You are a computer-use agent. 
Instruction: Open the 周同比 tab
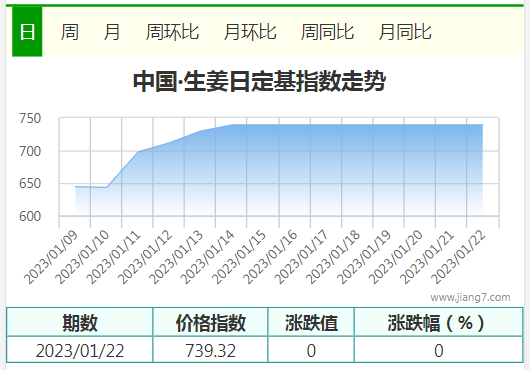click(328, 32)
